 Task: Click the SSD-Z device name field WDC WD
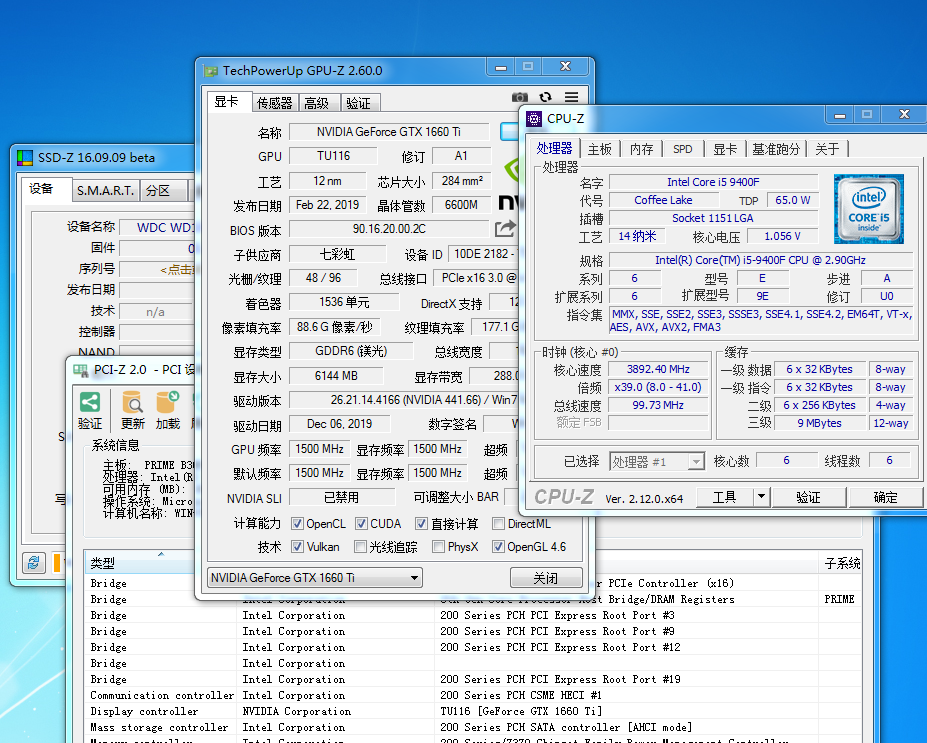pyautogui.click(x=157, y=228)
